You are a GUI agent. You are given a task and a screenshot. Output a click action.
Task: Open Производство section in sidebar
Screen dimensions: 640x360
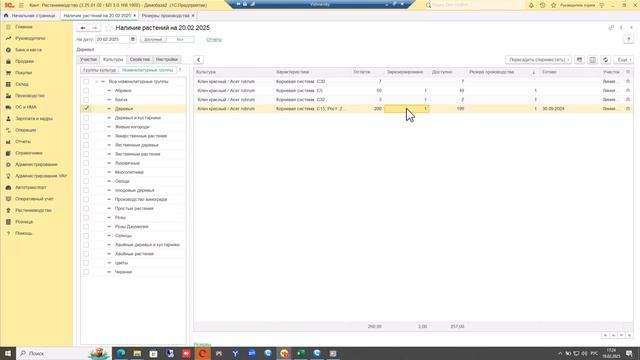pyautogui.click(x=30, y=95)
